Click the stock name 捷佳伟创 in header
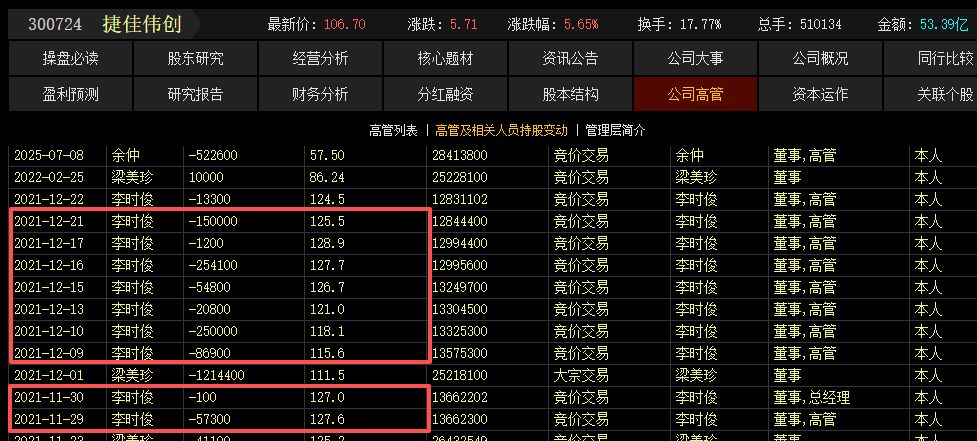This screenshot has height=441, width=977. (143, 23)
